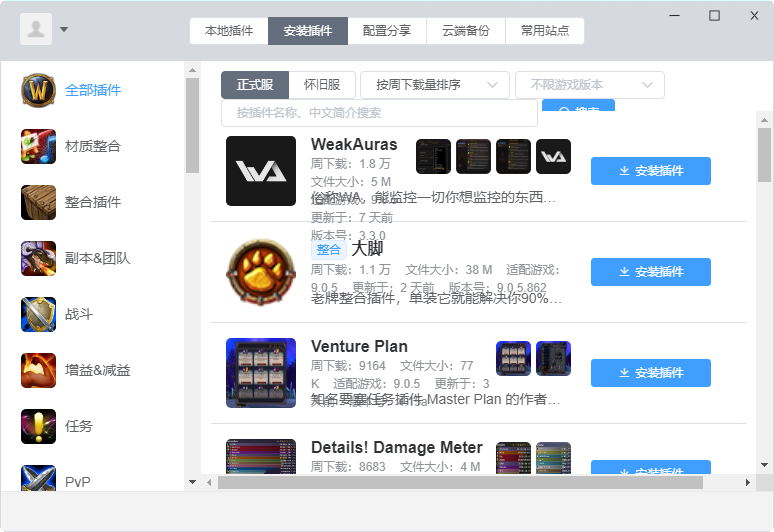The height and width of the screenshot is (532, 774).
Task: Click the addon list vertical scrollbar thumb
Action: pyautogui.click(x=764, y=155)
